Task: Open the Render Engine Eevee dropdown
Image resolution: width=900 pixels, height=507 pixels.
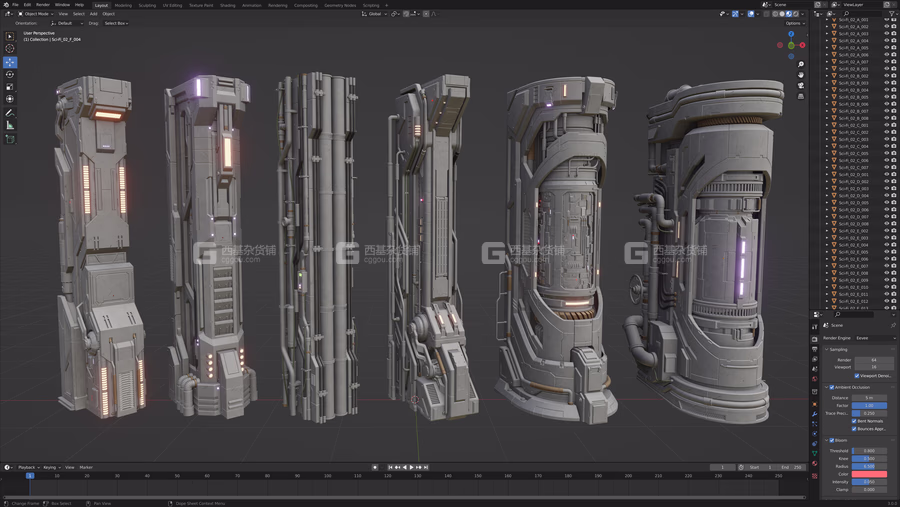Action: click(x=875, y=338)
